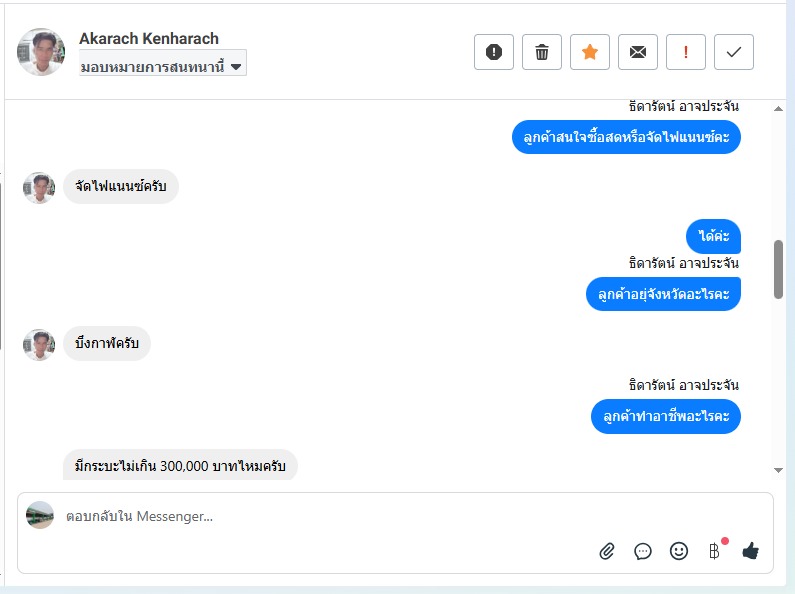Click the baht payment request icon
This screenshot has height=594, width=795.
click(714, 551)
